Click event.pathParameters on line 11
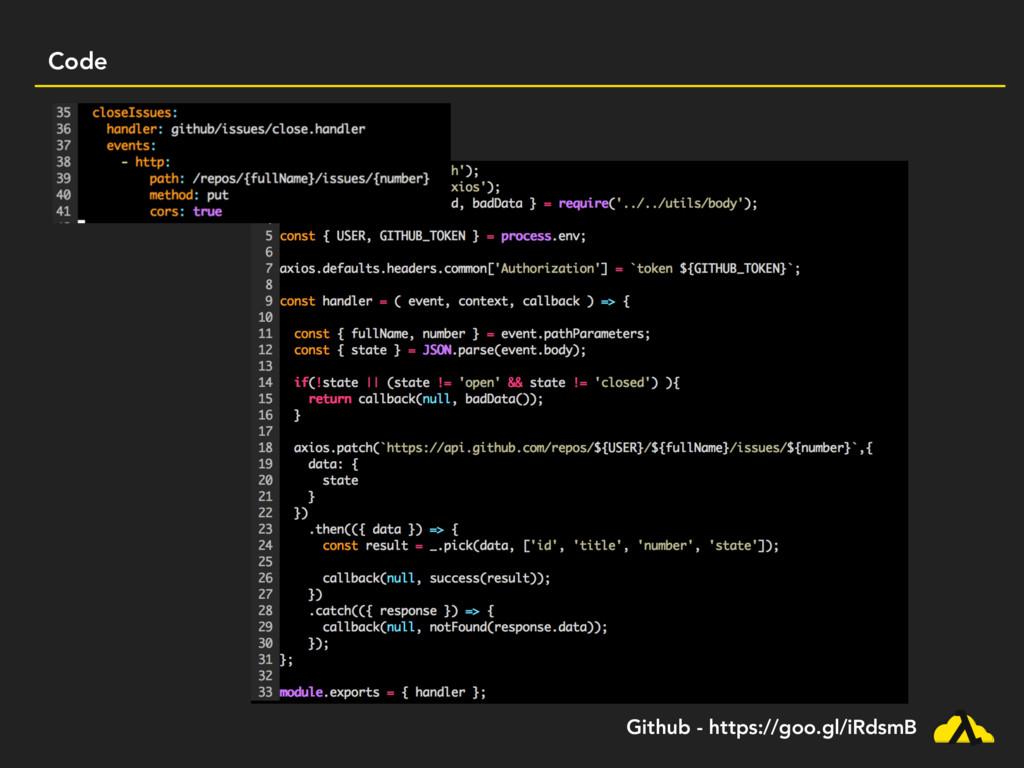 (x=575, y=333)
